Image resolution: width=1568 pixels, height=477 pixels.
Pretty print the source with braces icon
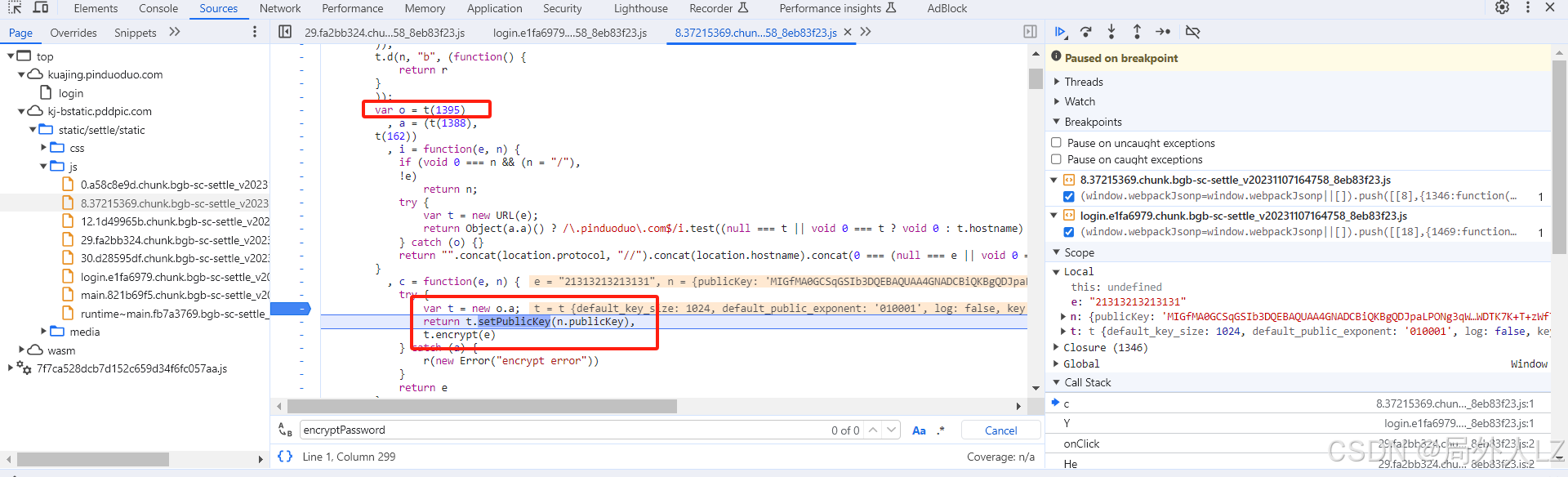coord(285,457)
